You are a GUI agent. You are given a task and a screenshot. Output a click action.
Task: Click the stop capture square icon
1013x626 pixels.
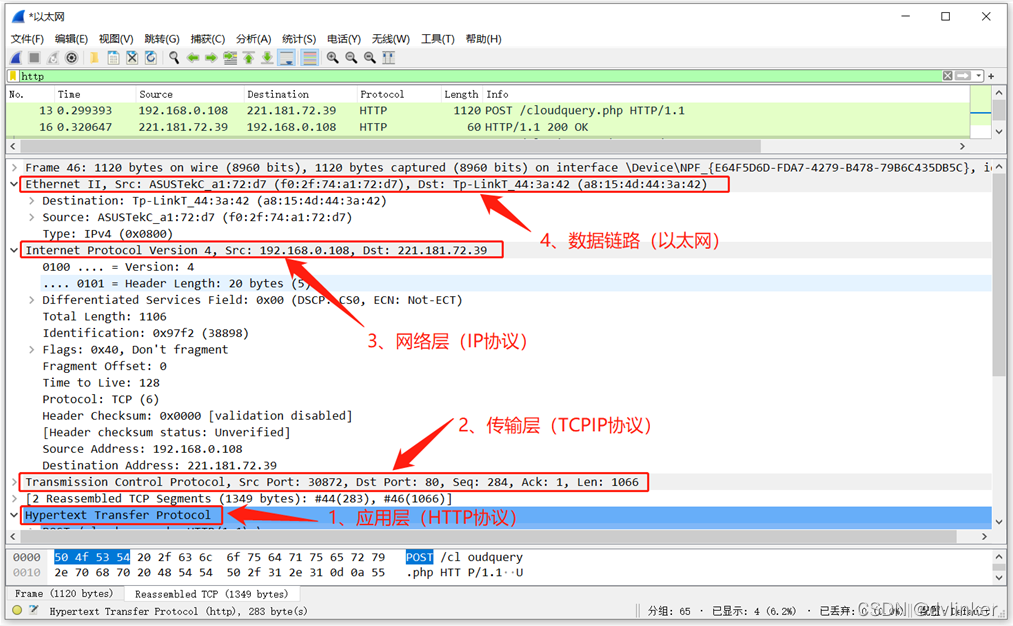34,58
